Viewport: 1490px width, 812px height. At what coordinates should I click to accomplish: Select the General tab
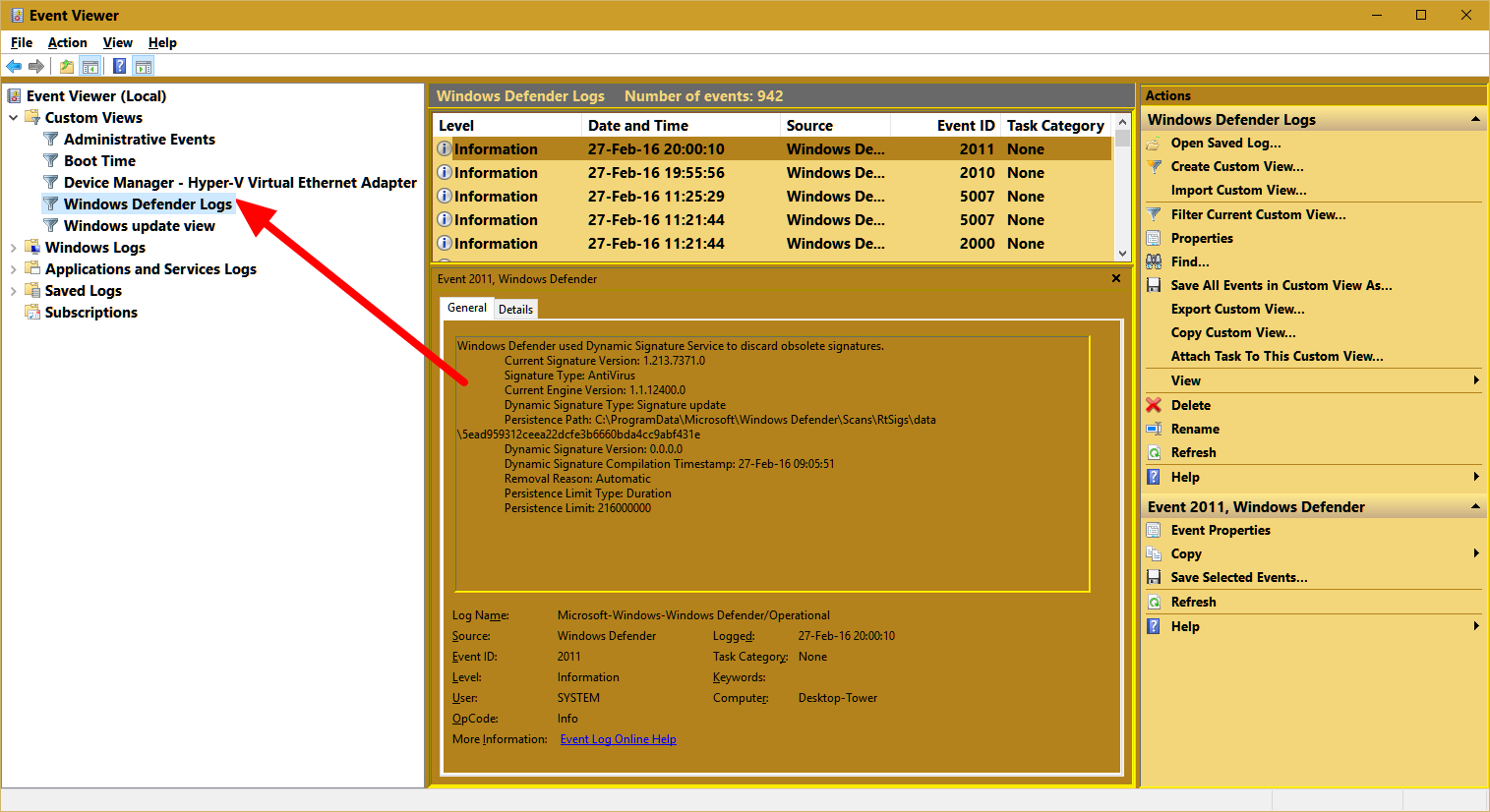[x=467, y=308]
